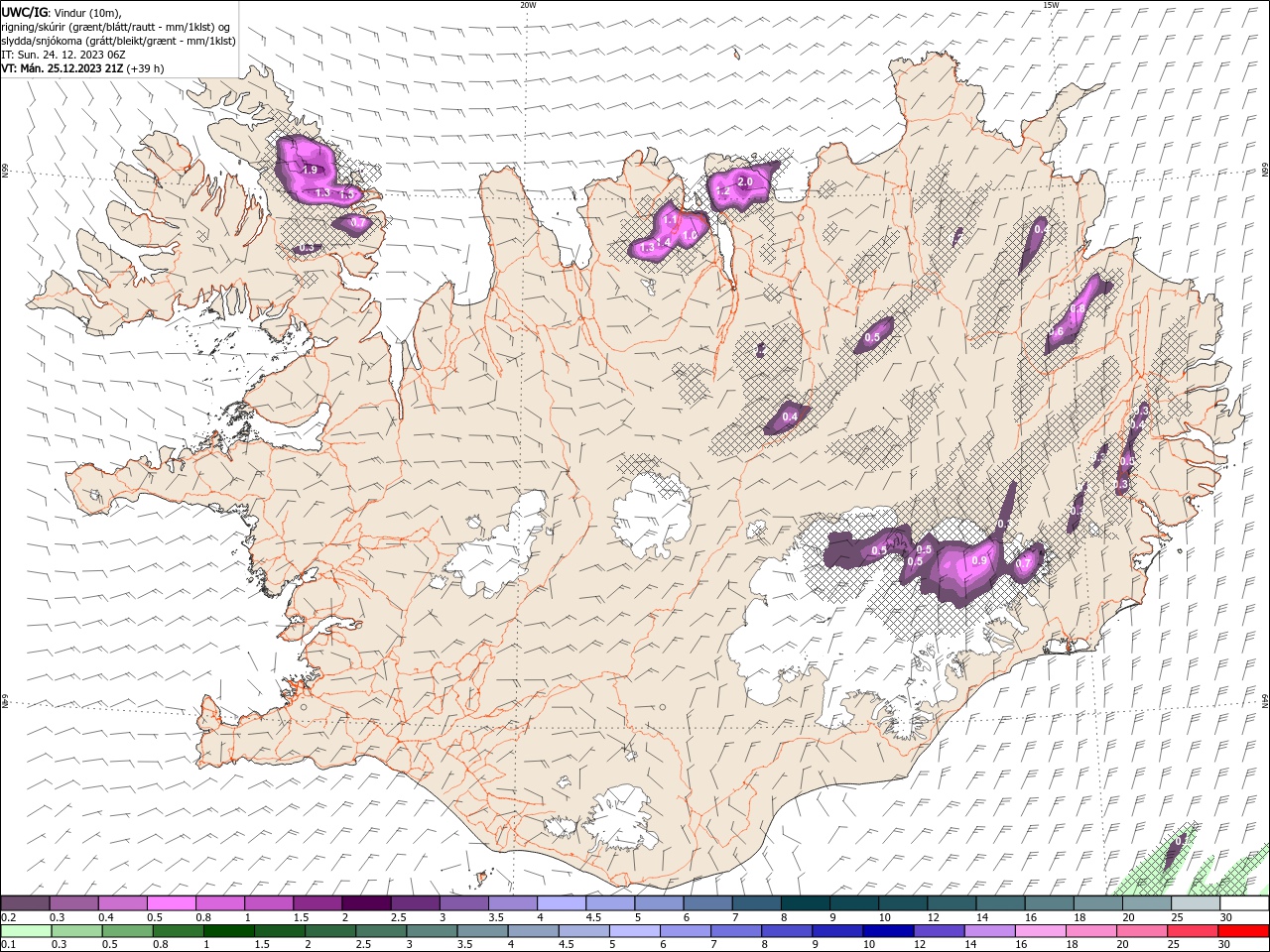This screenshot has height=952, width=1270.
Task: Select the upper legend swatch labeled 6
Action: coord(706,903)
